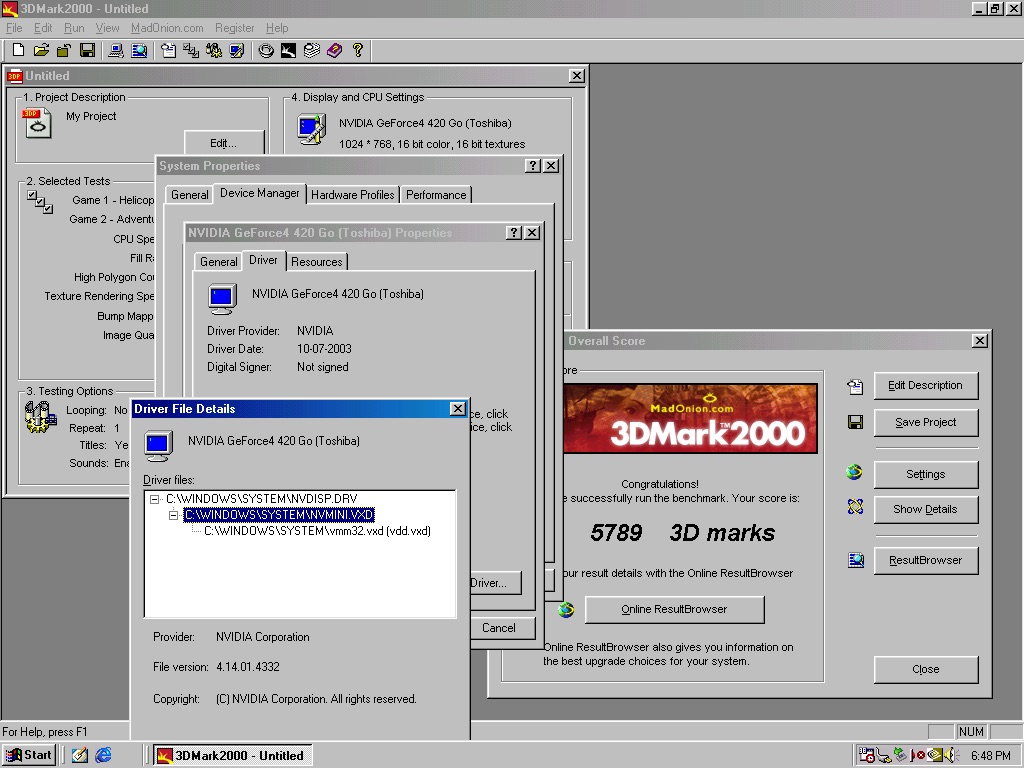This screenshot has height=768, width=1024.
Task: Click the New project toolbar icon
Action: click(18, 50)
